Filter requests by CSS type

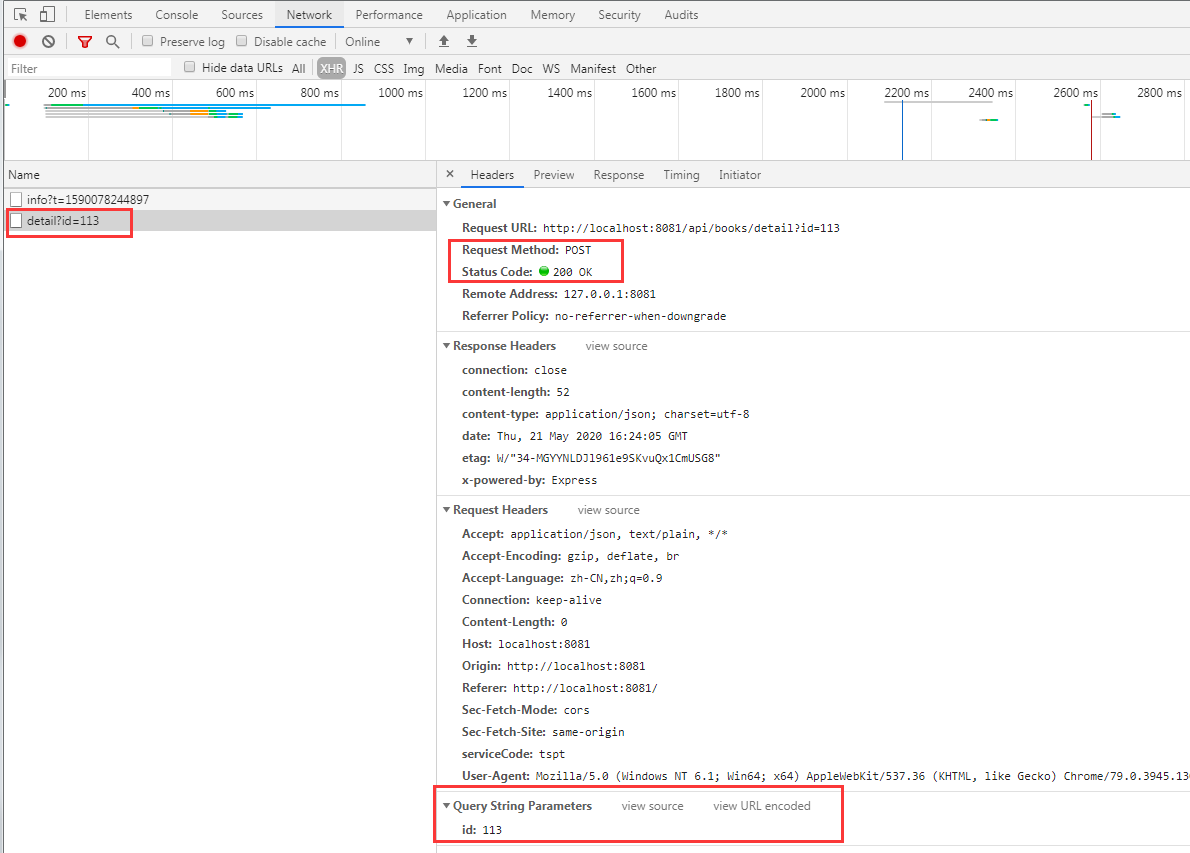(384, 68)
